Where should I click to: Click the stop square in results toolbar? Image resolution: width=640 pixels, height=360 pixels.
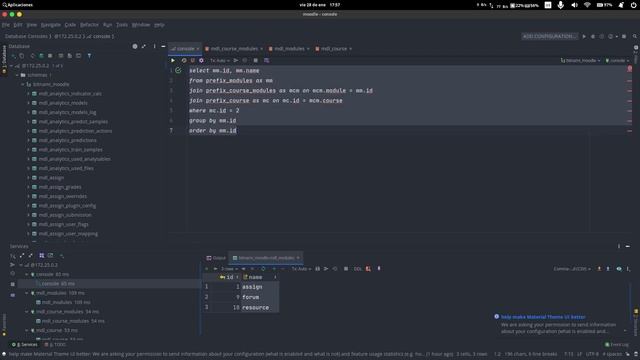[x=346, y=269]
